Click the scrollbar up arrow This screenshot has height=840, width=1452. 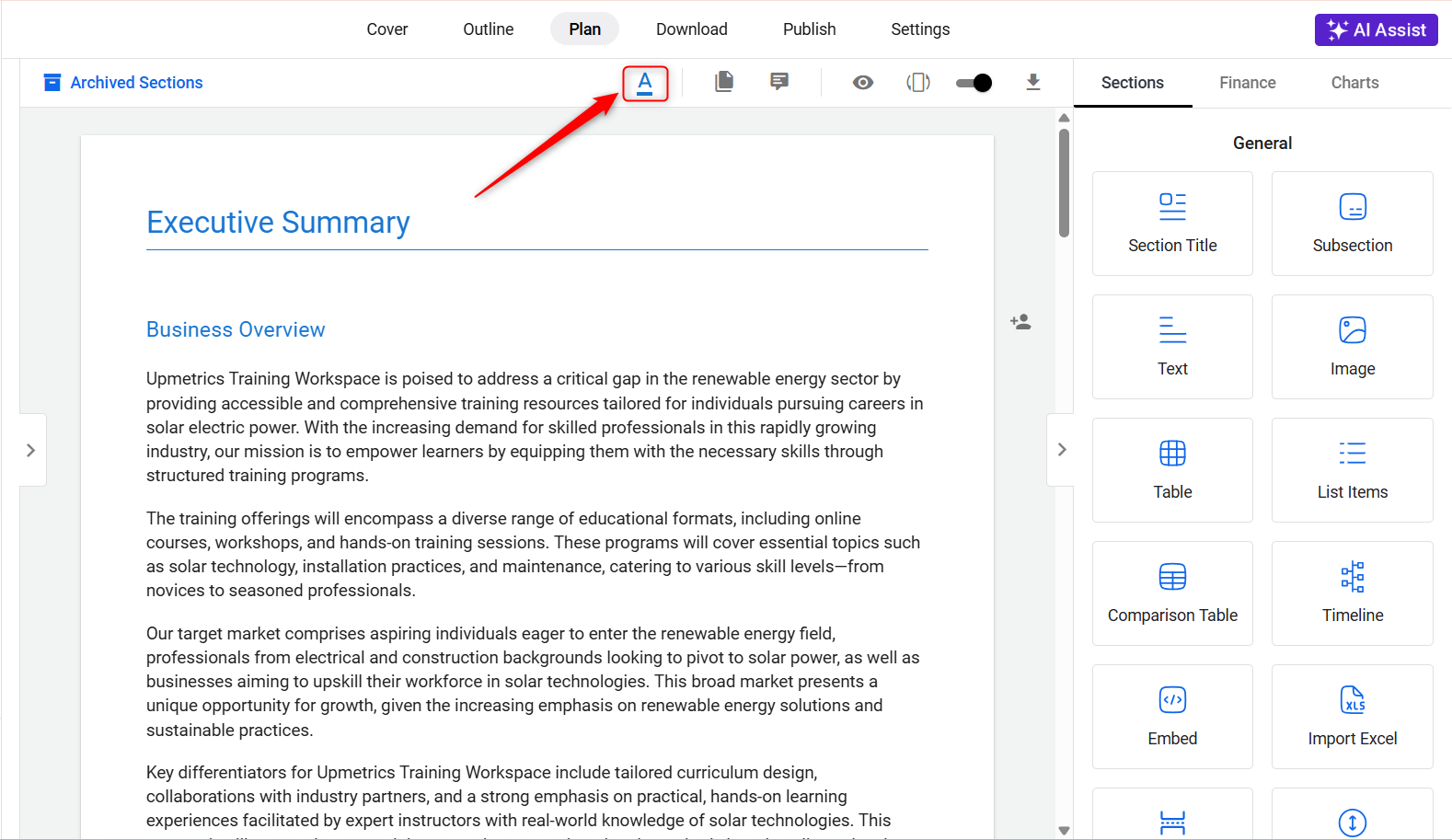[x=1064, y=118]
